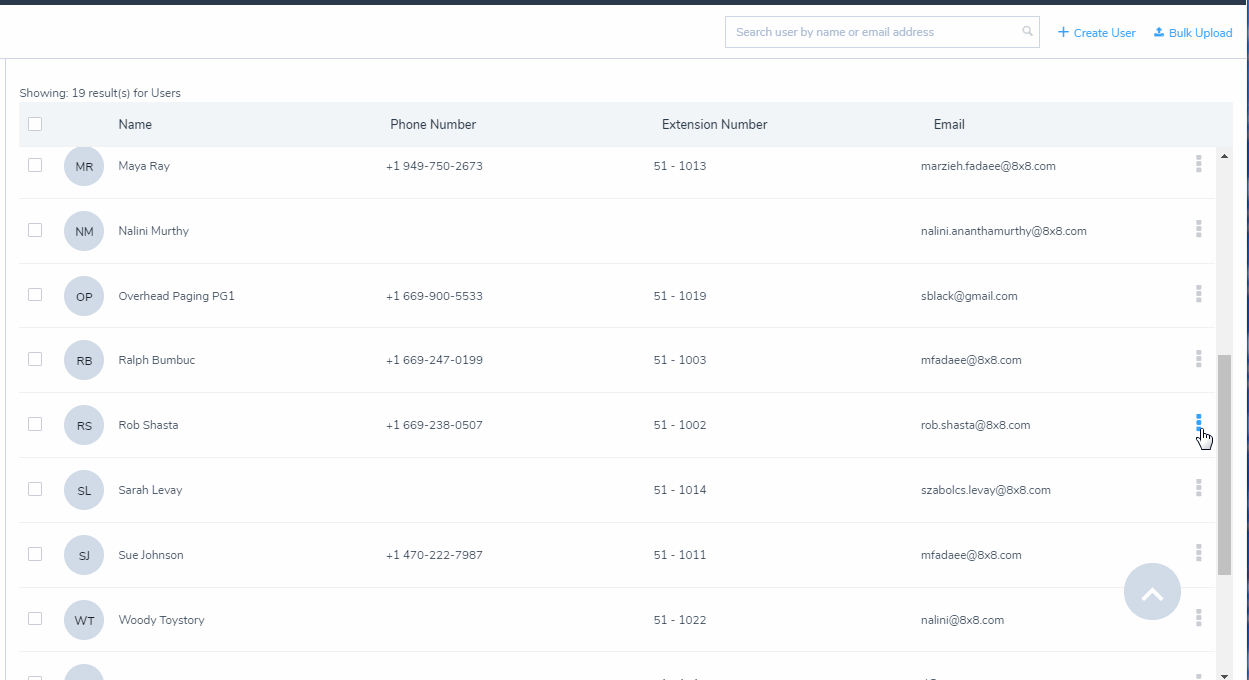Click email marzieh.fadaee@8x8.com
Image resolution: width=1249 pixels, height=680 pixels.
point(988,166)
